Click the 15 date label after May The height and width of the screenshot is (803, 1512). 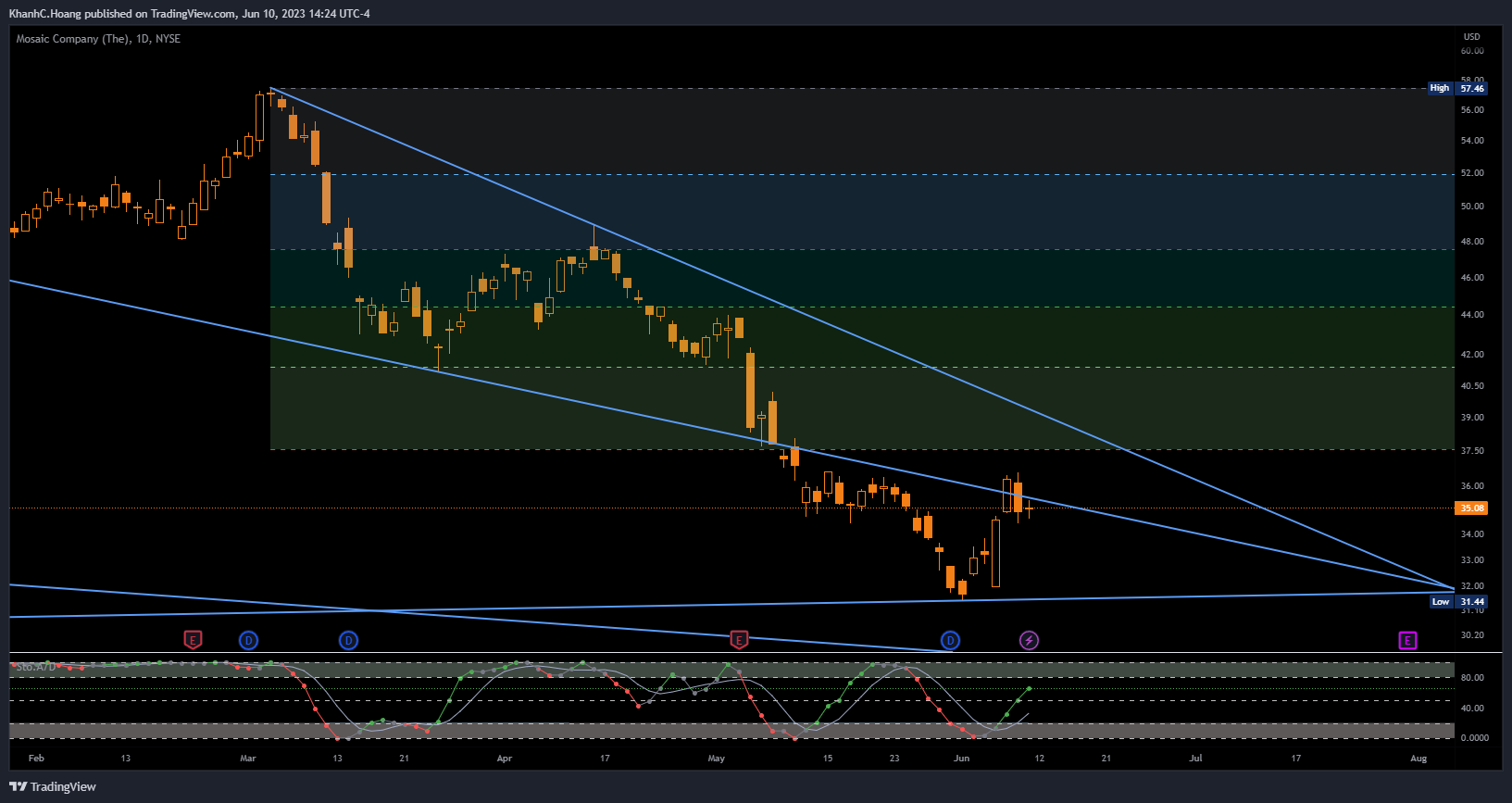[x=827, y=758]
